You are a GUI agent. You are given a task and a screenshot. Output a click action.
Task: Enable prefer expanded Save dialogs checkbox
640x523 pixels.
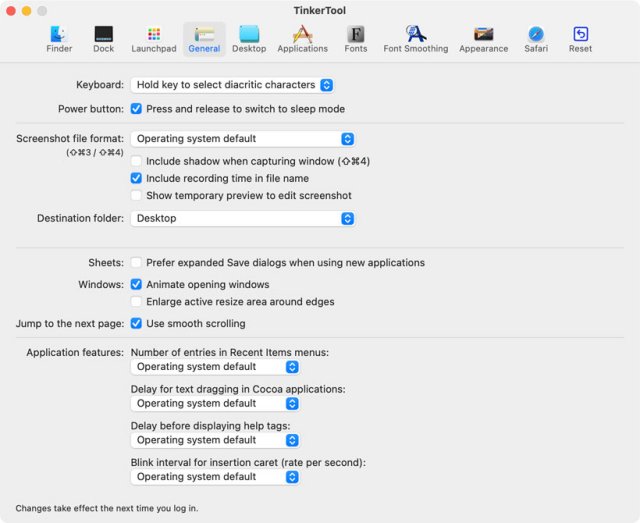pos(136,263)
